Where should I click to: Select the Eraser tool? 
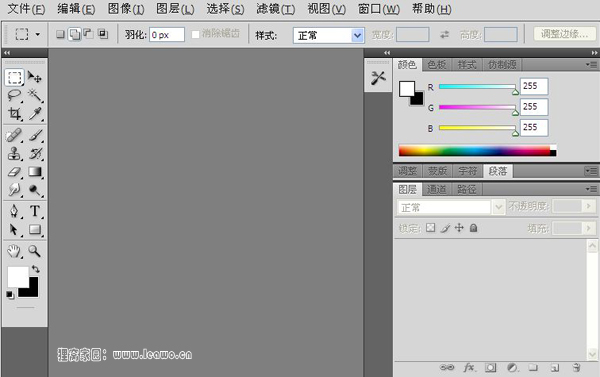point(14,172)
